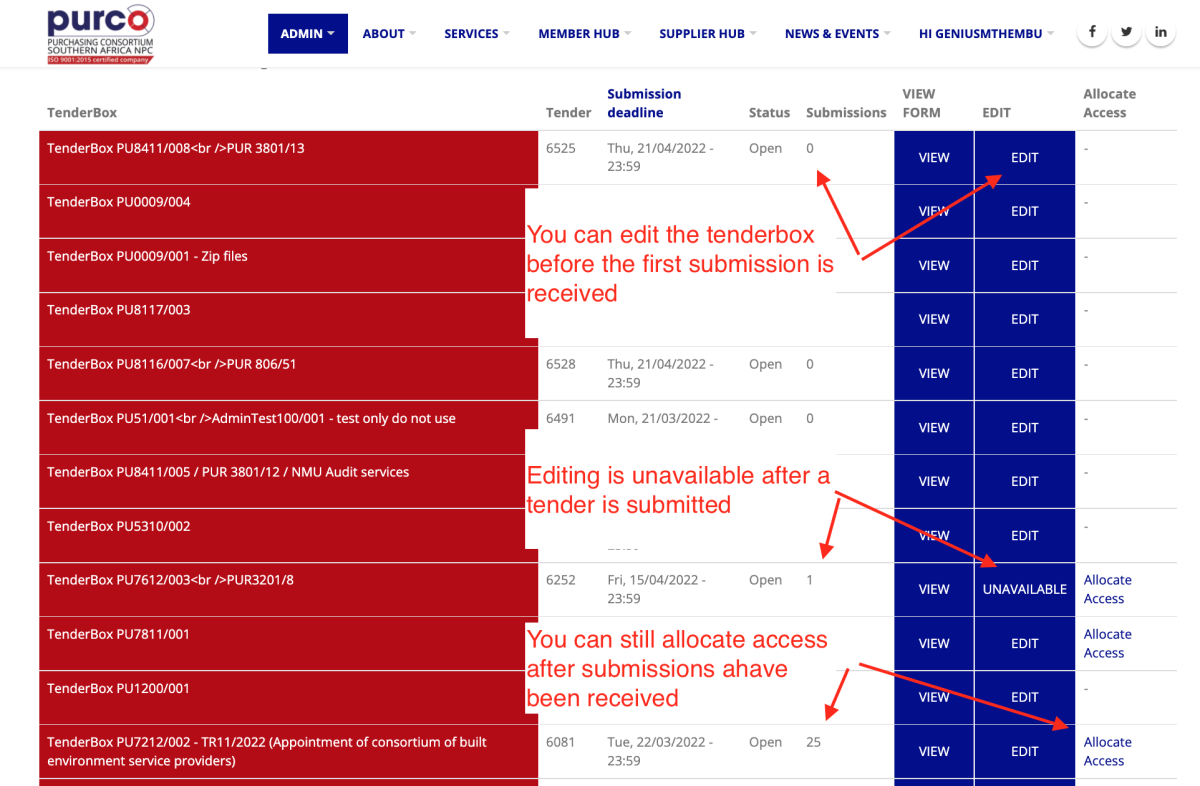Click UNAVAILABLE button for TenderBox PU7612/003
The height and width of the screenshot is (786, 1200).
(1024, 590)
